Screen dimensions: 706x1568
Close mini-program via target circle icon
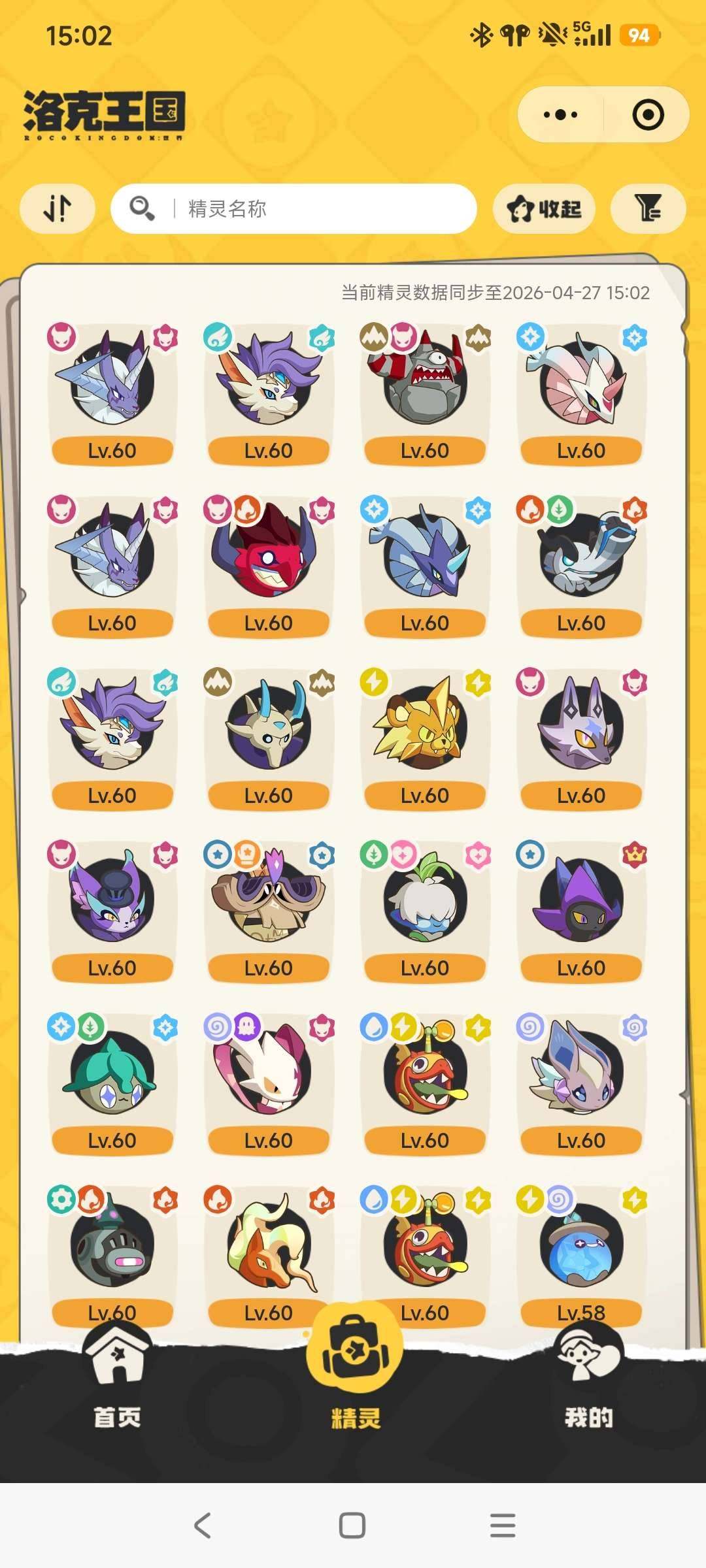[x=648, y=115]
